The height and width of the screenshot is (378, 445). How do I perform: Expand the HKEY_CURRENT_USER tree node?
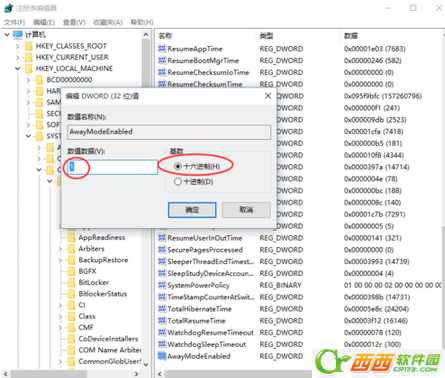tap(18, 57)
